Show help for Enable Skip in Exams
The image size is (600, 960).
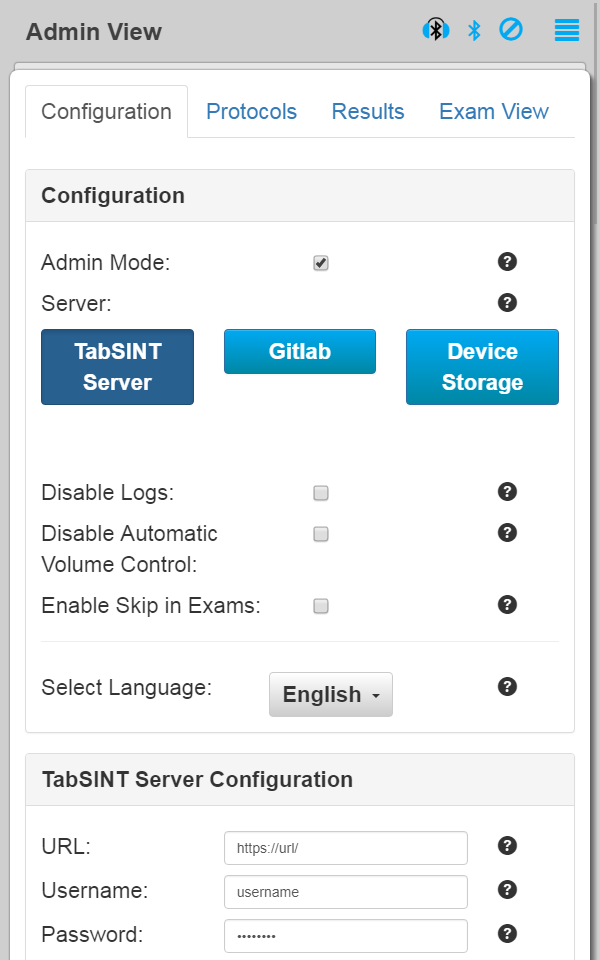click(x=507, y=604)
